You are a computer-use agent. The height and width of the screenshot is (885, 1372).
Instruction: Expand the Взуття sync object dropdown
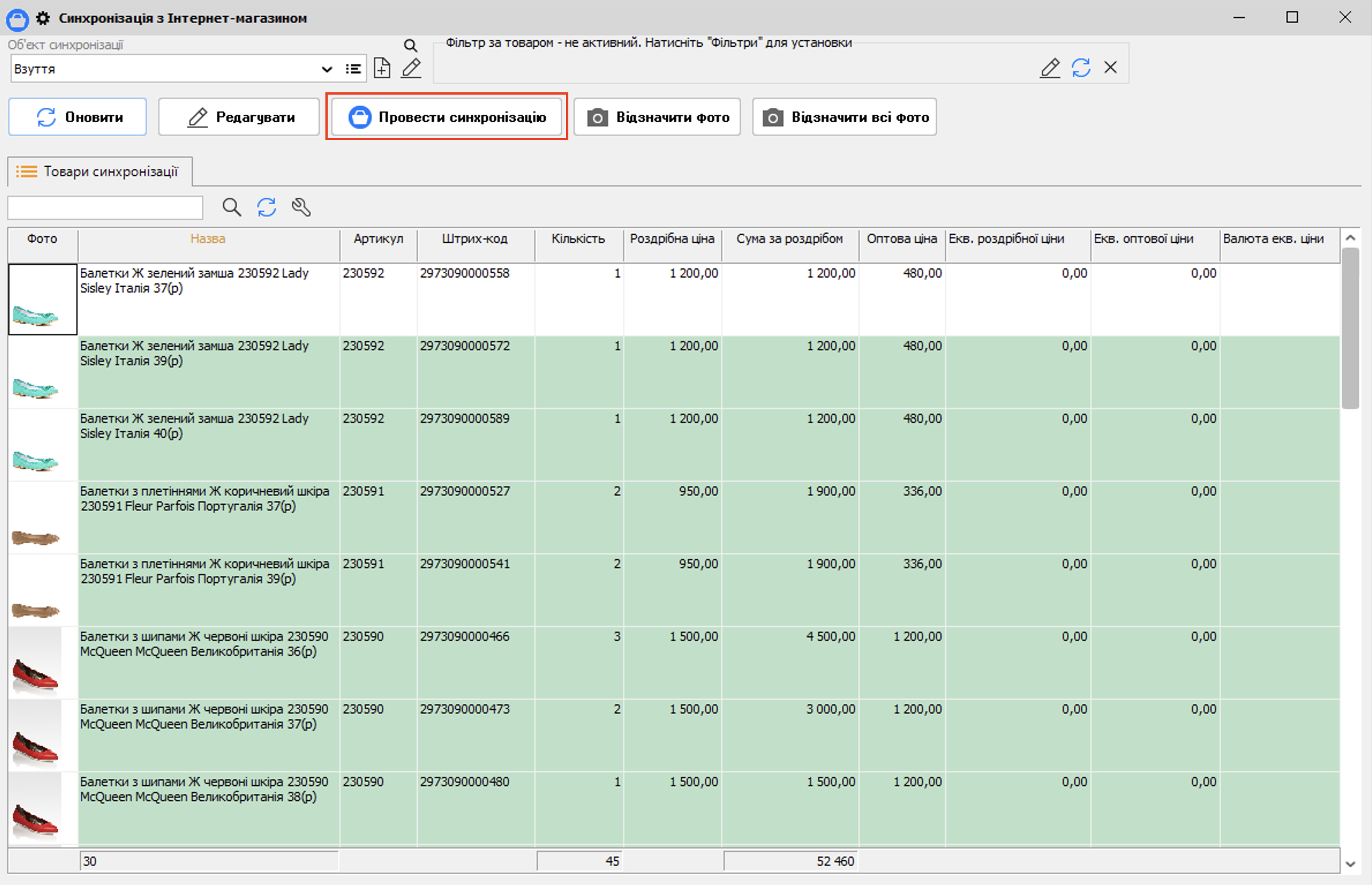(x=327, y=69)
